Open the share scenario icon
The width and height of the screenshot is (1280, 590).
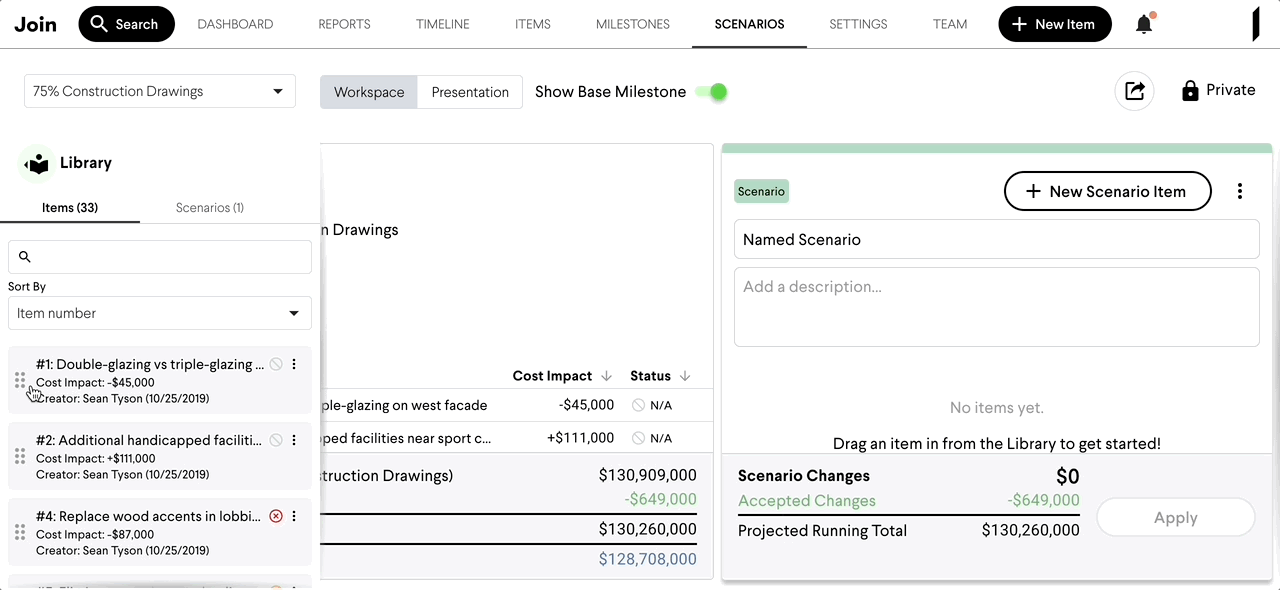(x=1134, y=90)
